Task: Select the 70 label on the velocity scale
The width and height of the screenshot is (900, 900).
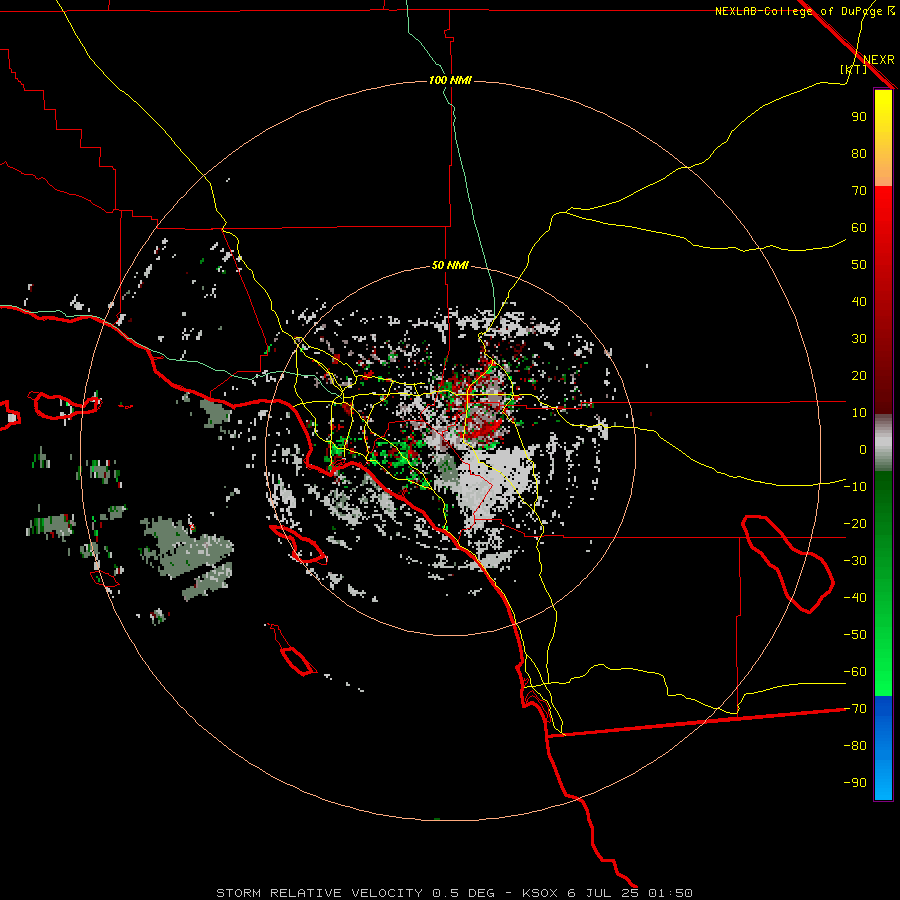Action: [x=859, y=191]
